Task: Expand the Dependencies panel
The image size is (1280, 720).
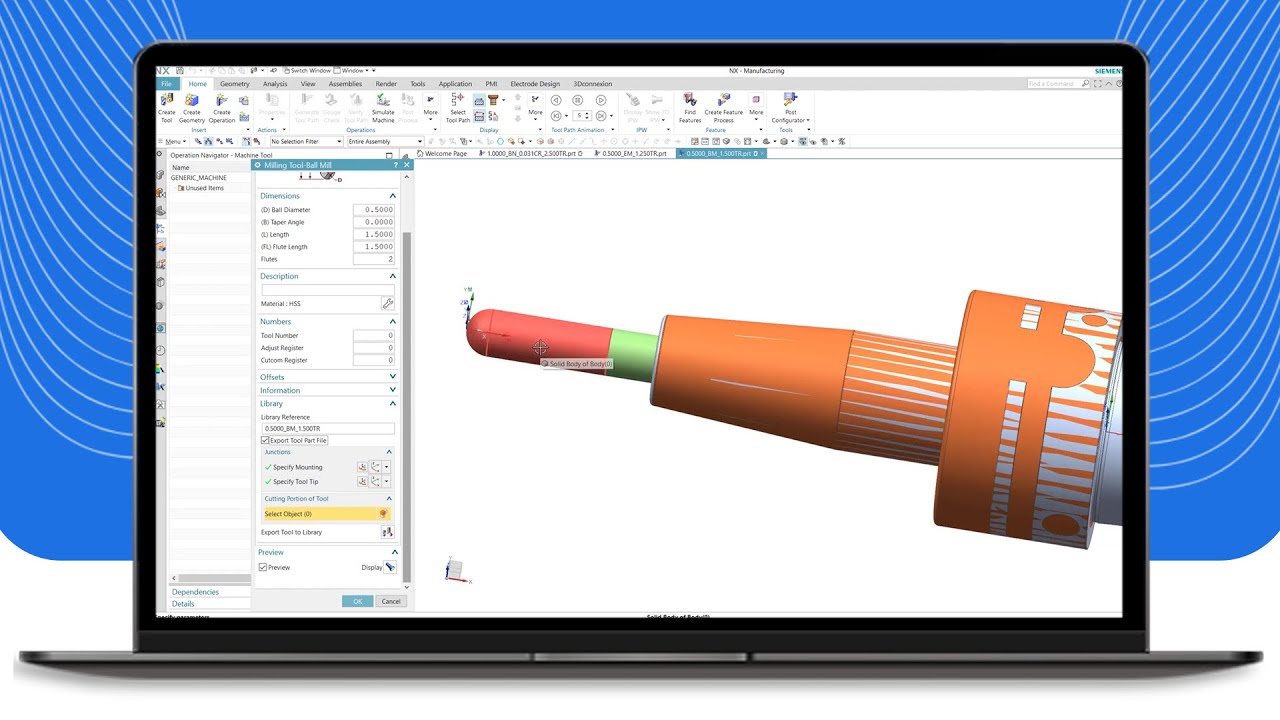Action: click(x=196, y=592)
